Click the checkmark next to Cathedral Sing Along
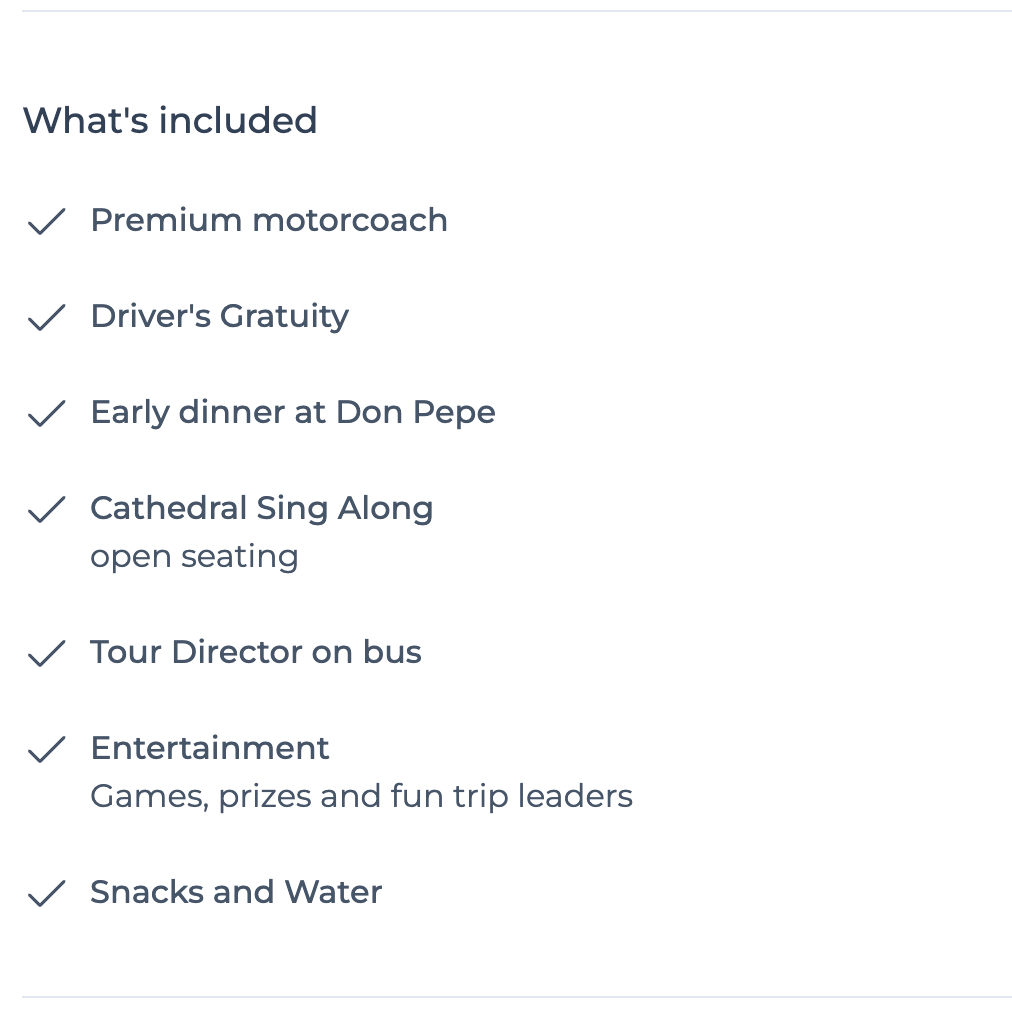1012x1012 pixels. point(46,509)
